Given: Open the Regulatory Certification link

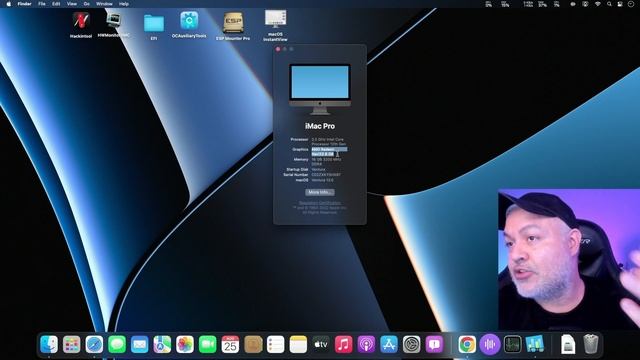Looking at the screenshot, I should click(x=320, y=203).
